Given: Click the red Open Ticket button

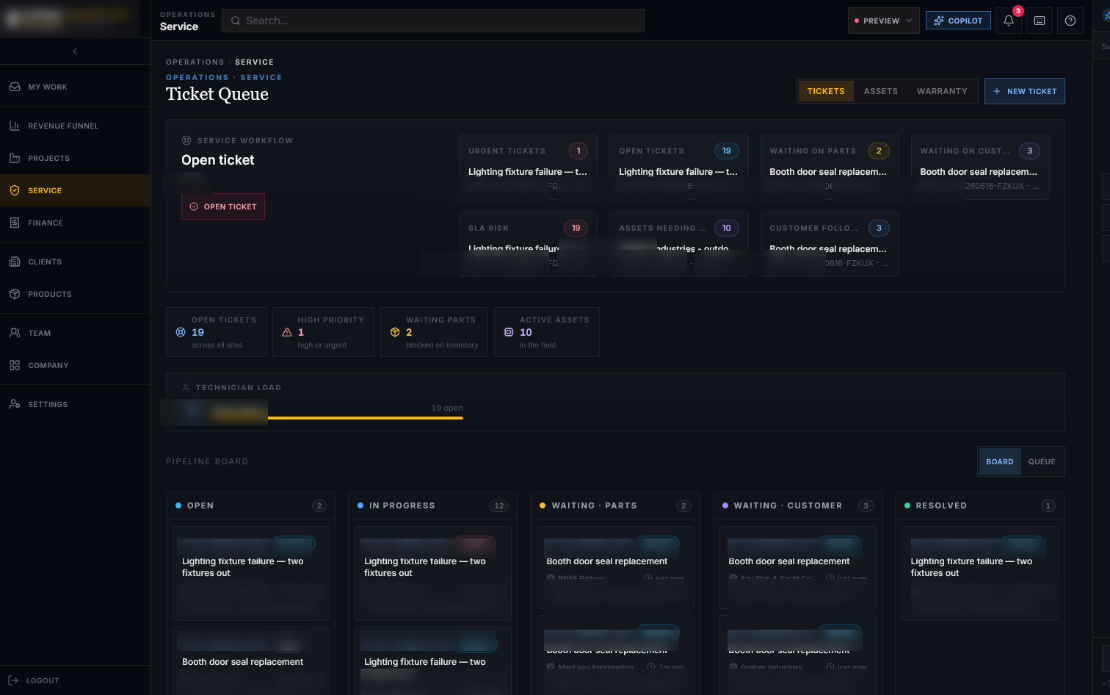Looking at the screenshot, I should (x=223, y=207).
